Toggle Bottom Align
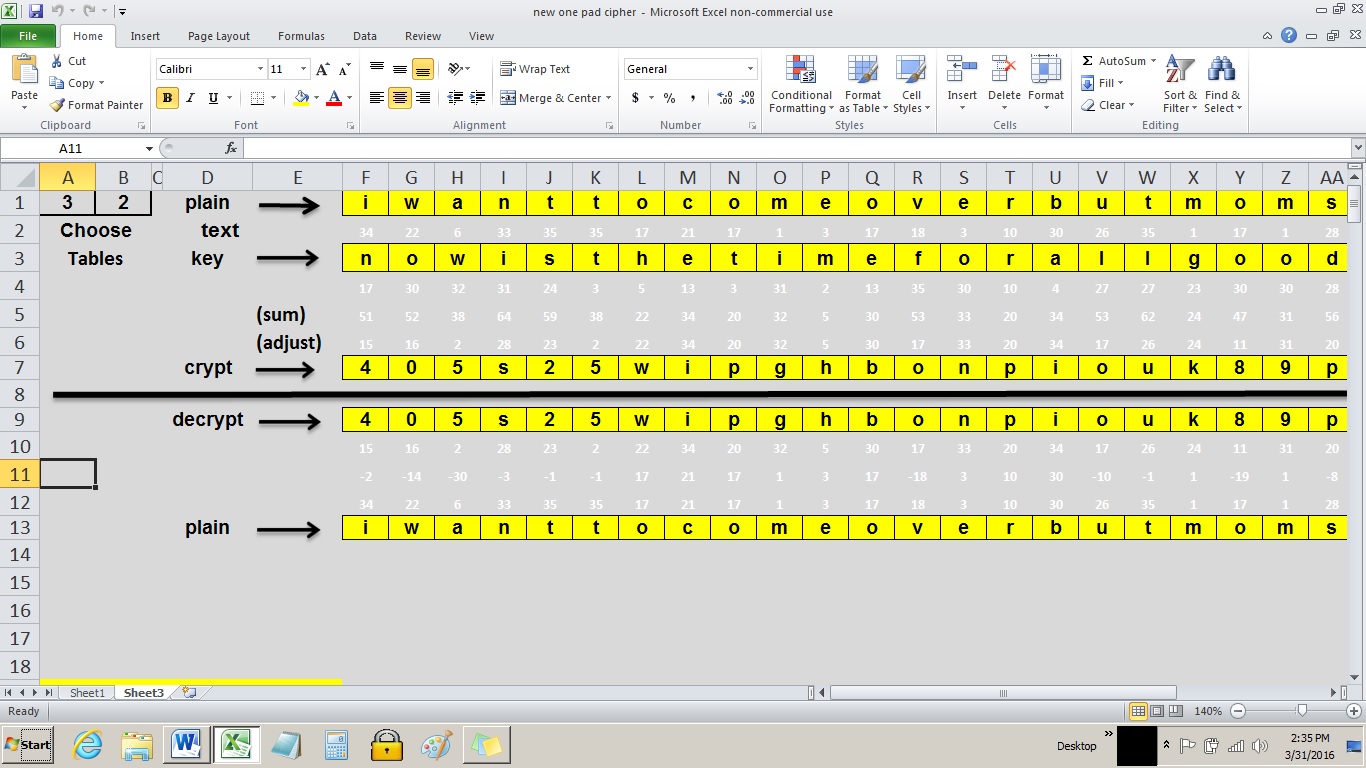 tap(423, 69)
